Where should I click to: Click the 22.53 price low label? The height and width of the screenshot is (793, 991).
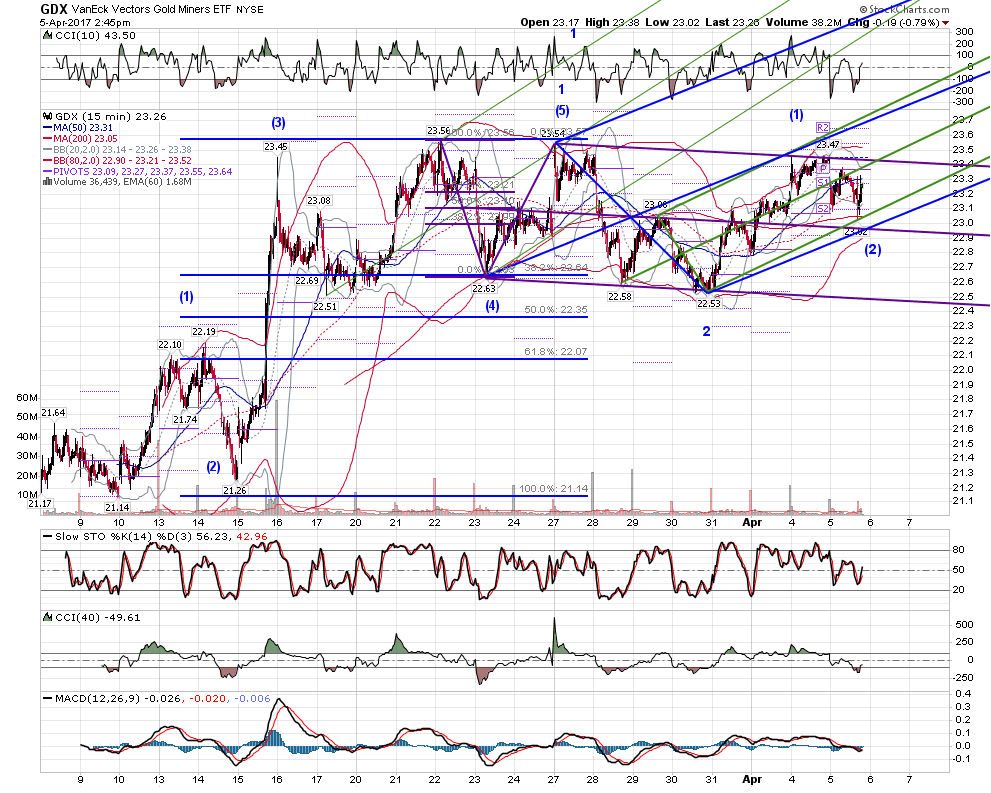(x=709, y=303)
